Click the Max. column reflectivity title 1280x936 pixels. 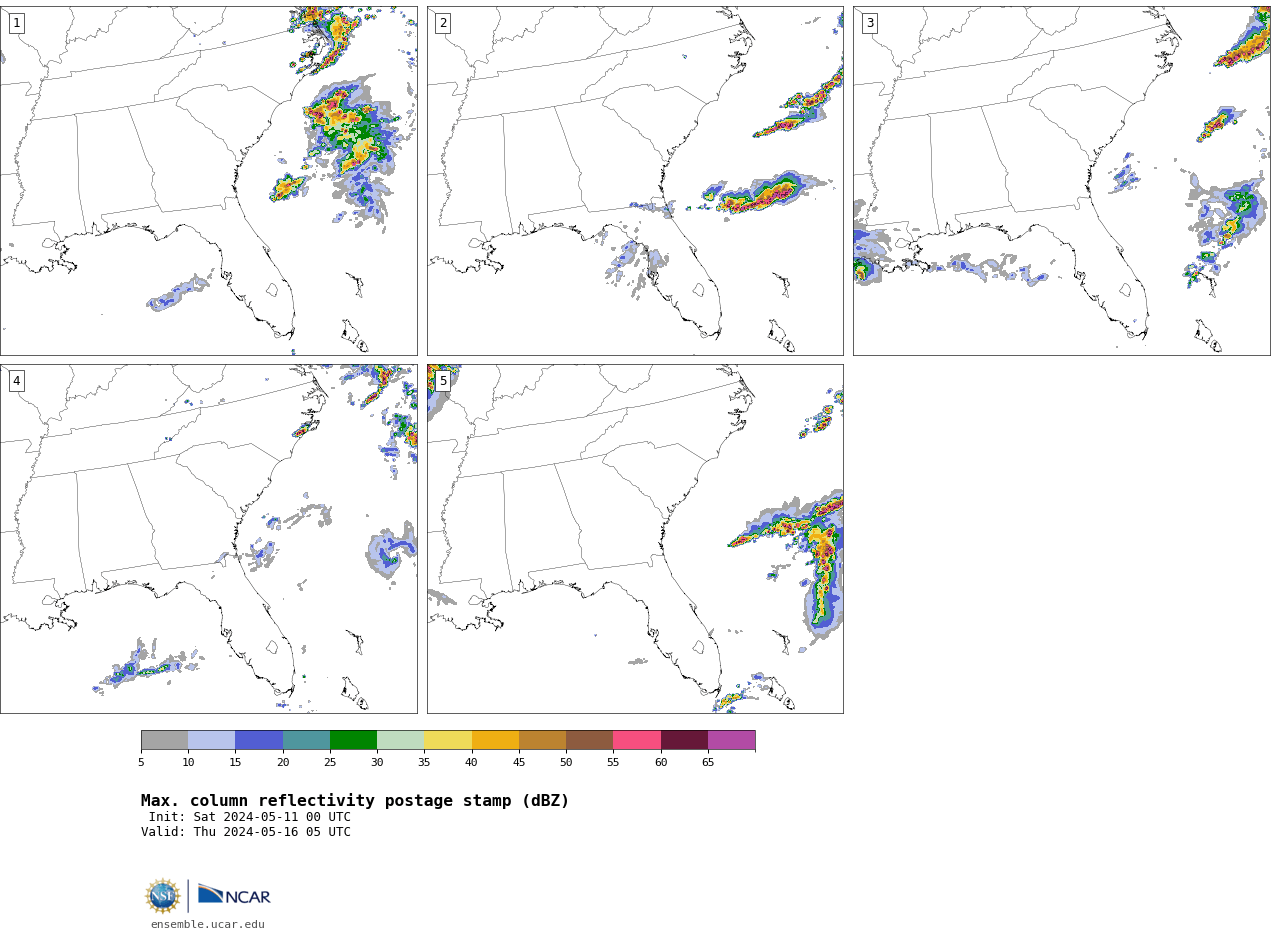pyautogui.click(x=355, y=801)
